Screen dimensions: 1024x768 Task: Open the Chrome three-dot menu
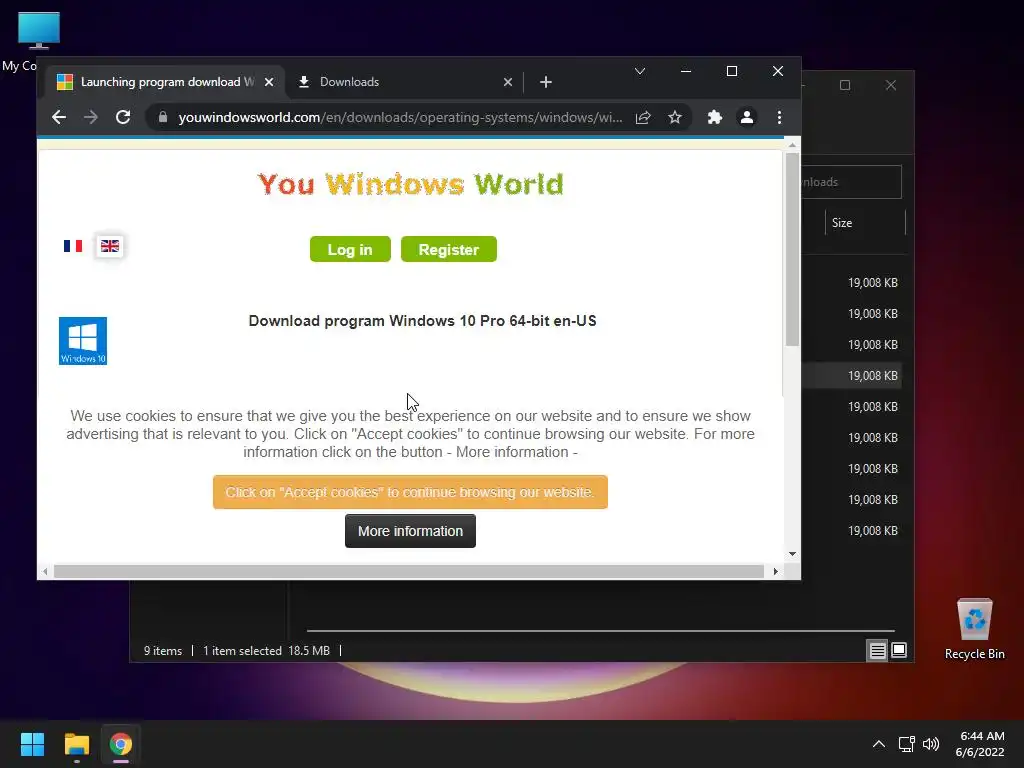(779, 117)
